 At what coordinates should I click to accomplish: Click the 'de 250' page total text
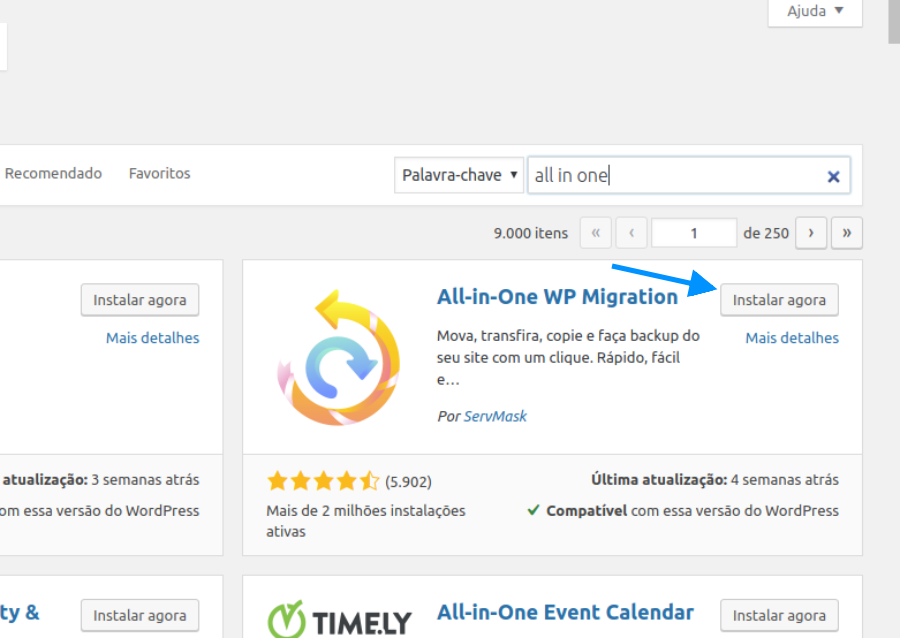point(766,233)
